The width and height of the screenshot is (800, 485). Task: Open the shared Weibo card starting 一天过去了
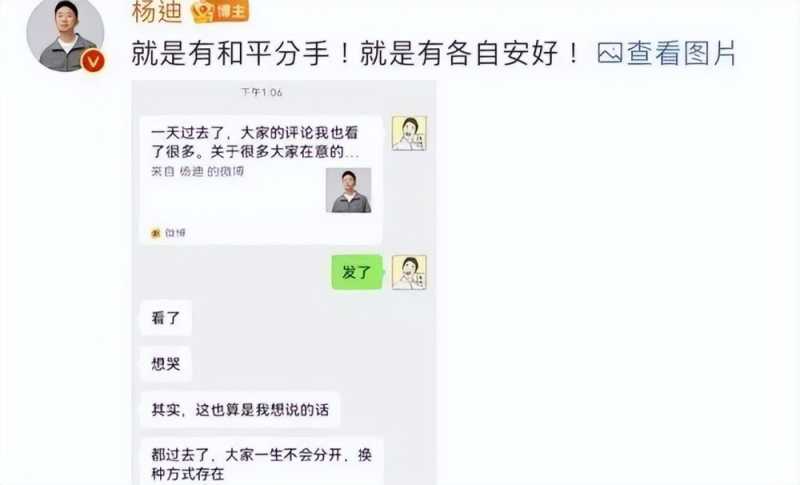coord(261,180)
